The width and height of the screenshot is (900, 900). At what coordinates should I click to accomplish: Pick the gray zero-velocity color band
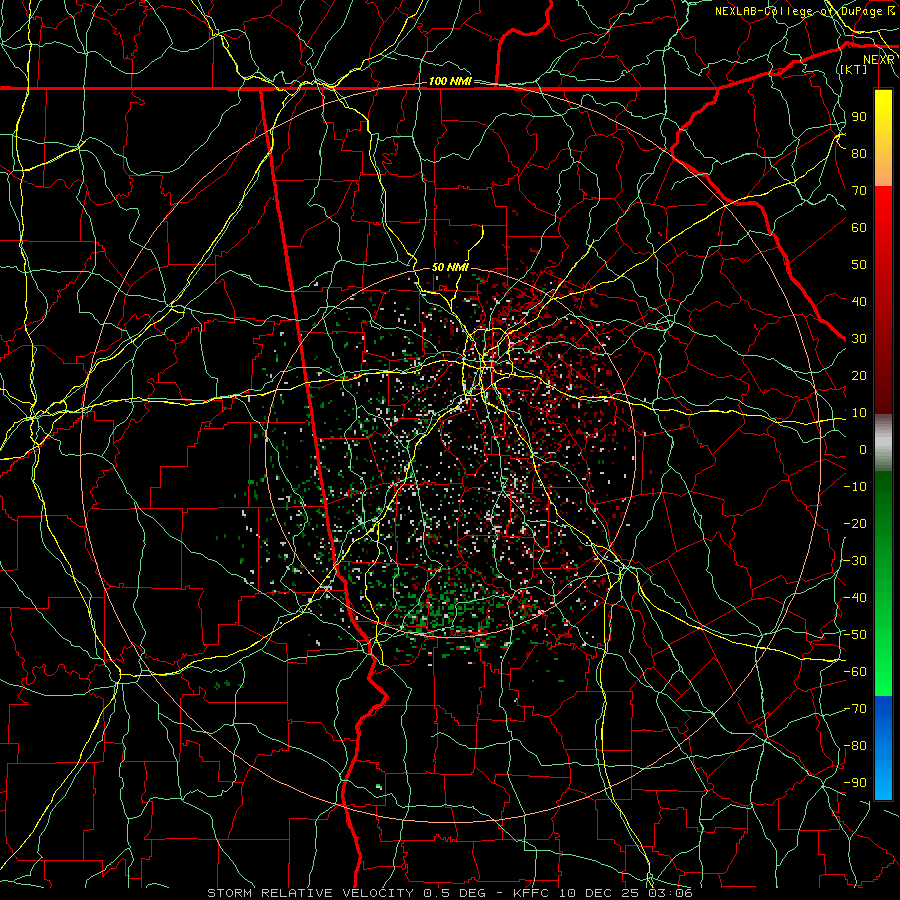[x=883, y=442]
